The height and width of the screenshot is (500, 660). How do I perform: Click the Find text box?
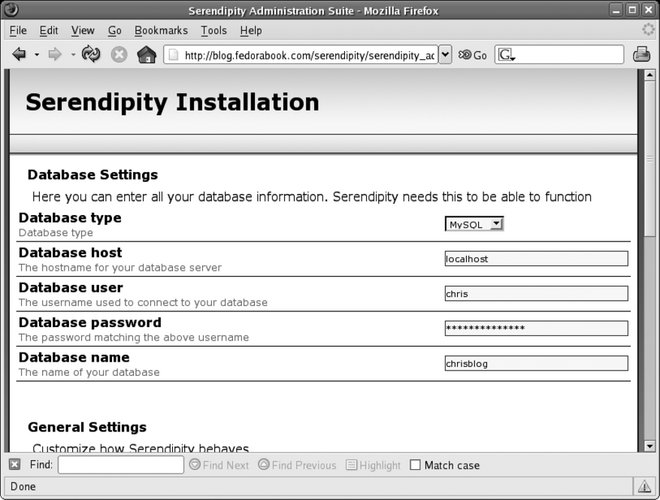(120, 465)
